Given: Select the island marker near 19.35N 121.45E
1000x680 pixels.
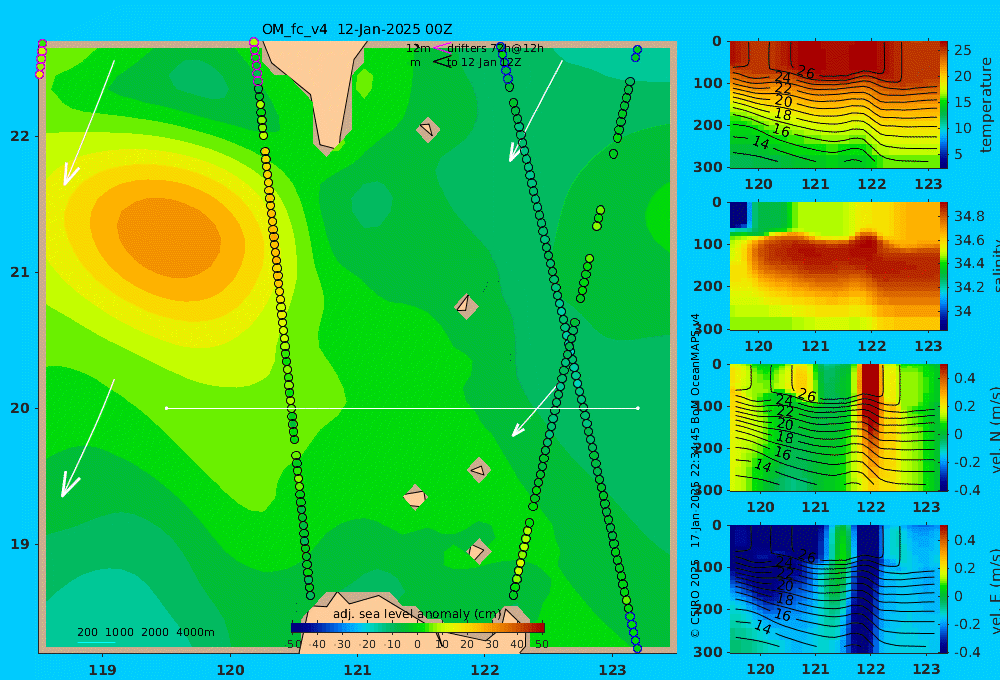Looking at the screenshot, I should (x=415, y=497).
